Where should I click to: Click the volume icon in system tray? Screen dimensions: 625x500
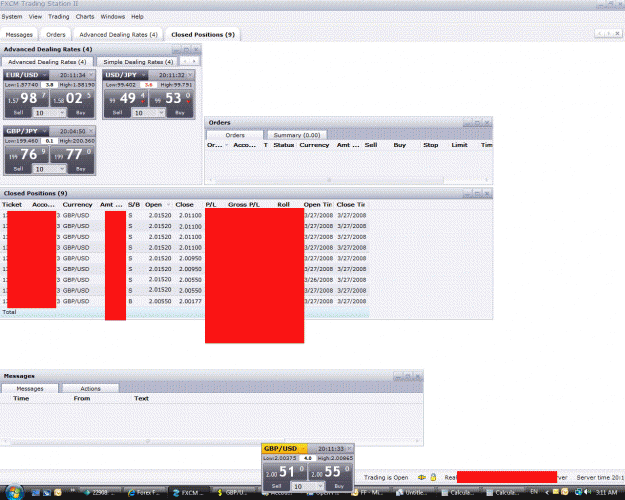click(588, 492)
